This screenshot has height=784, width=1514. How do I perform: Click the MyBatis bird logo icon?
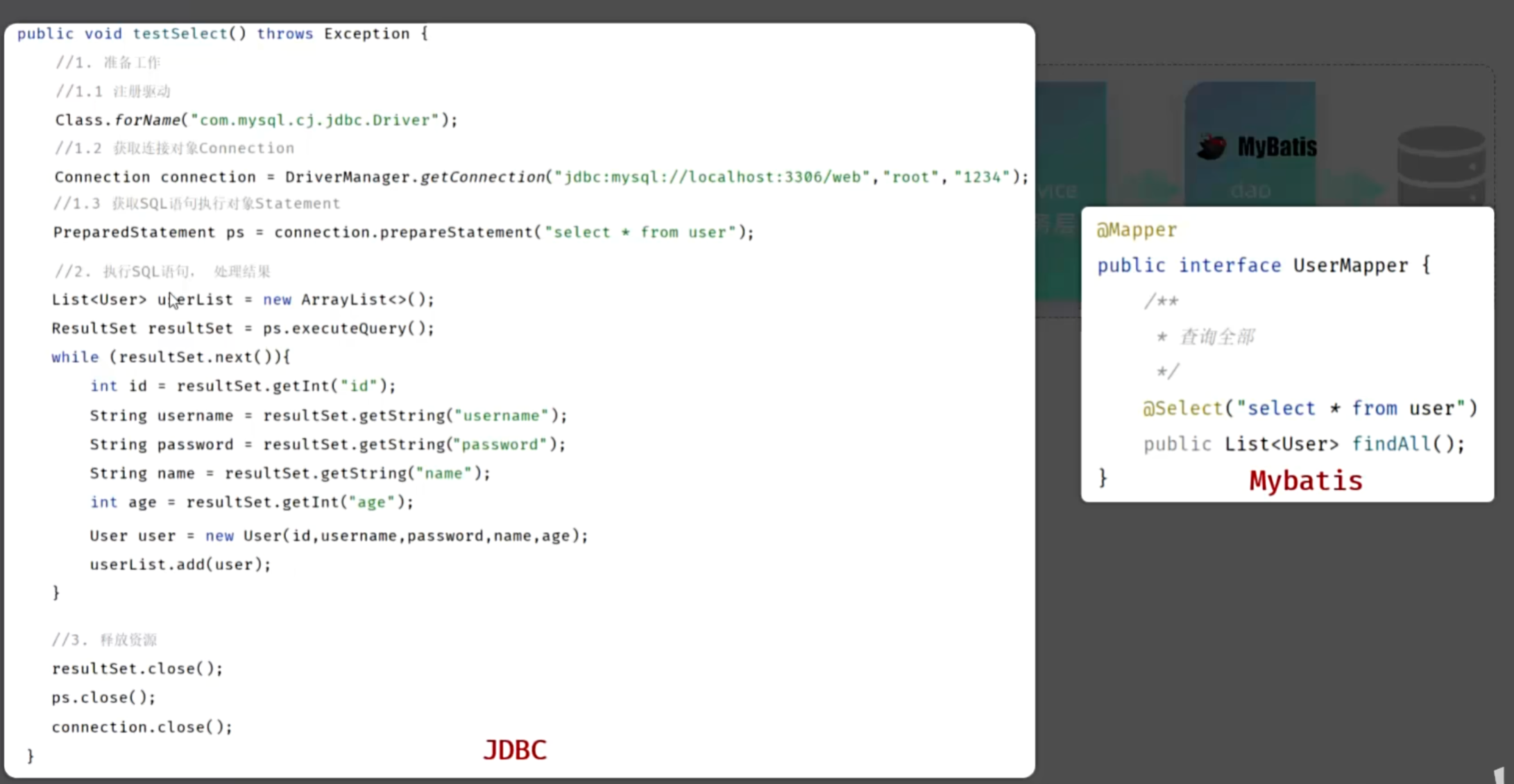coord(1212,146)
